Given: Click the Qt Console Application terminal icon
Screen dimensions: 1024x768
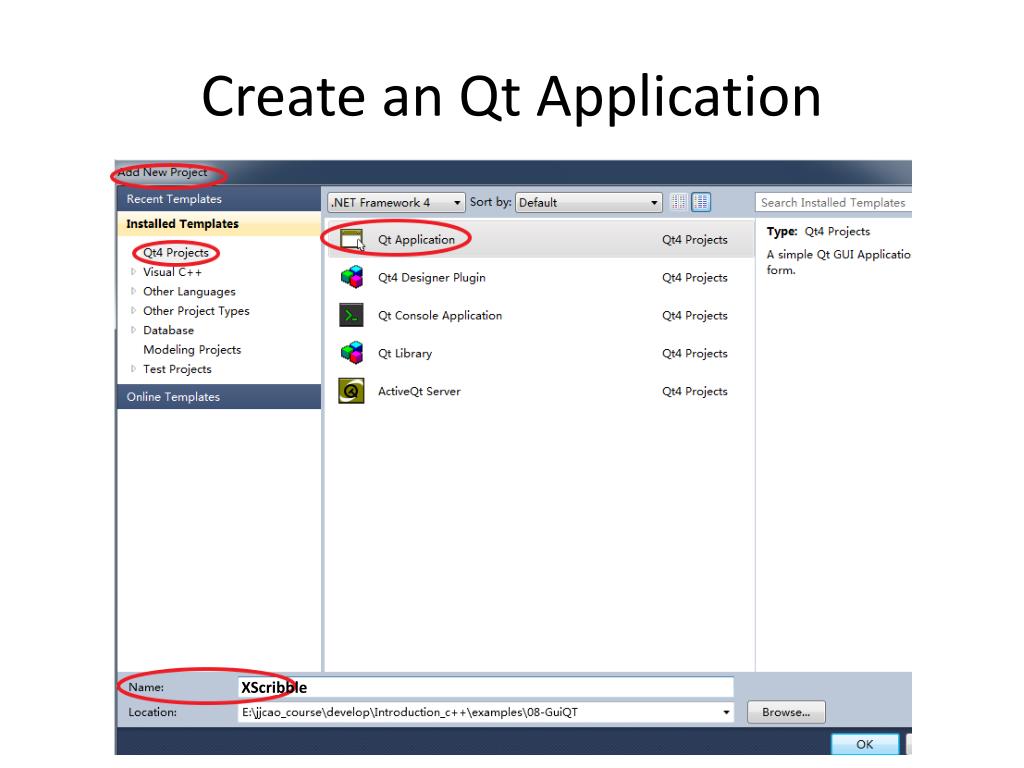Looking at the screenshot, I should point(351,315).
